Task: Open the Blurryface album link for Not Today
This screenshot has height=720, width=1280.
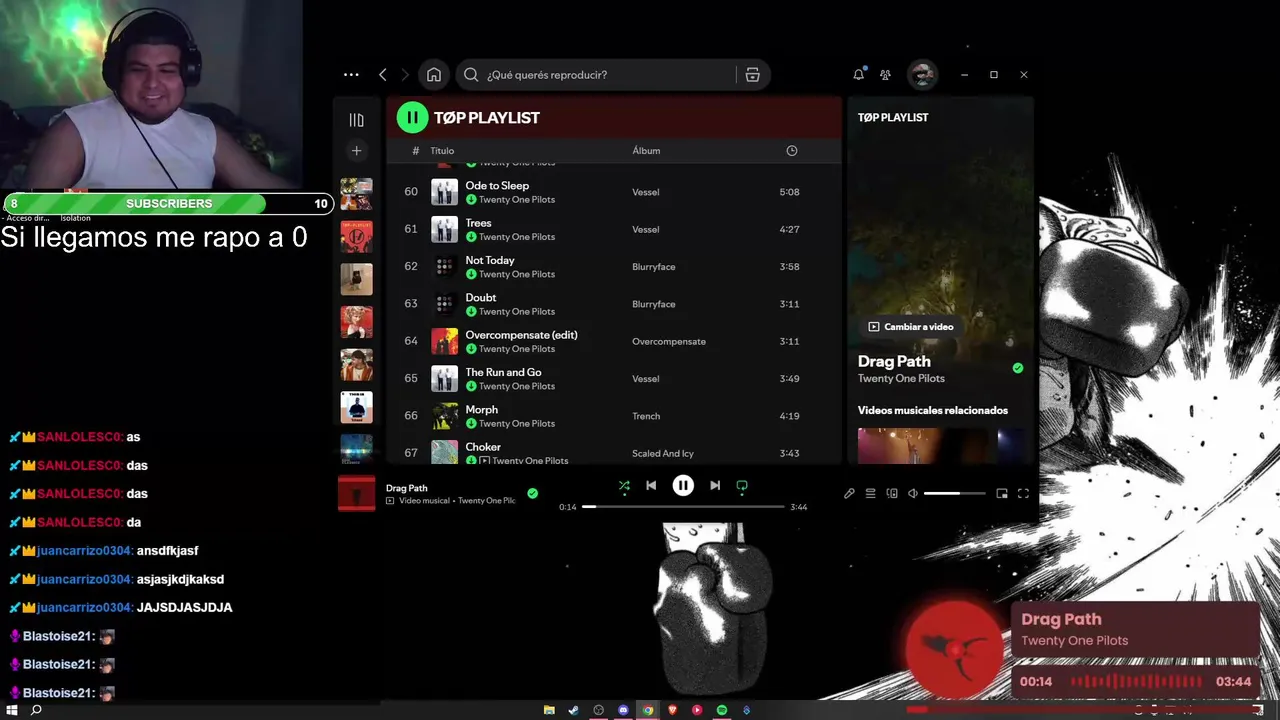Action: [654, 267]
